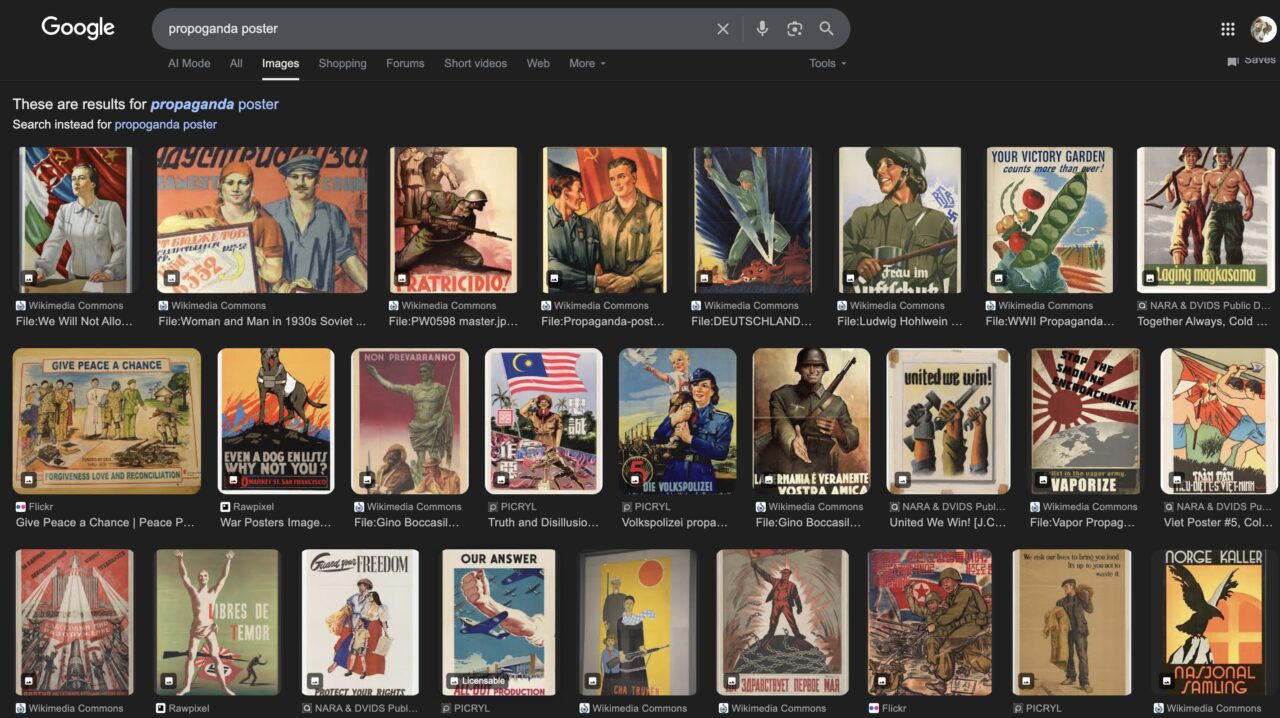Switch to the AI Mode tab
The image size is (1280, 718).
189,63
